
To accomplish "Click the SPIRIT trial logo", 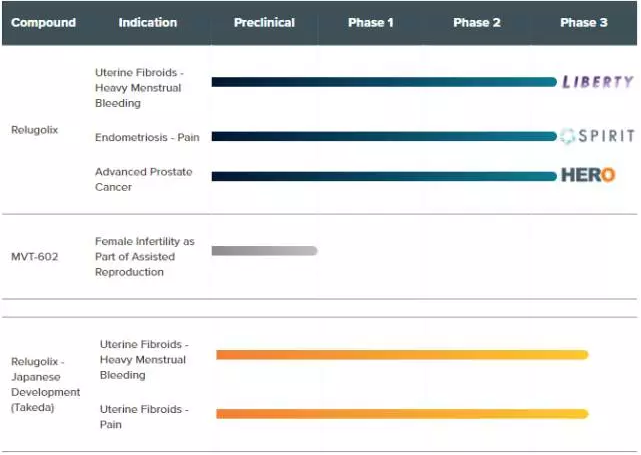I will (x=597, y=136).
